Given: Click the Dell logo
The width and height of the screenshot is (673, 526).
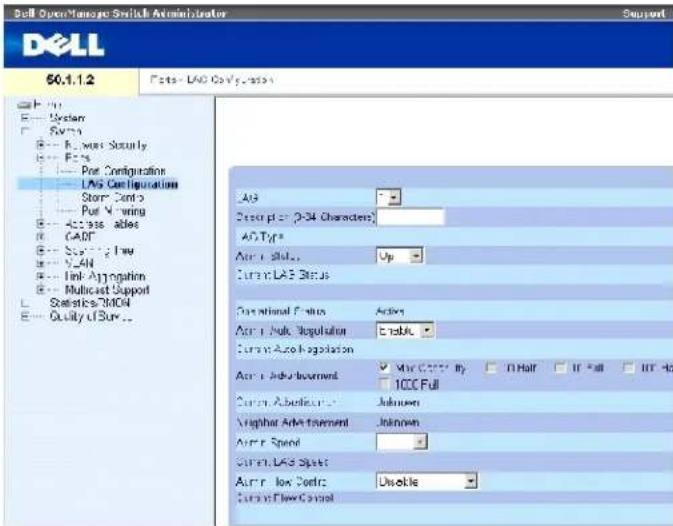Looking at the screenshot, I should click(63, 45).
